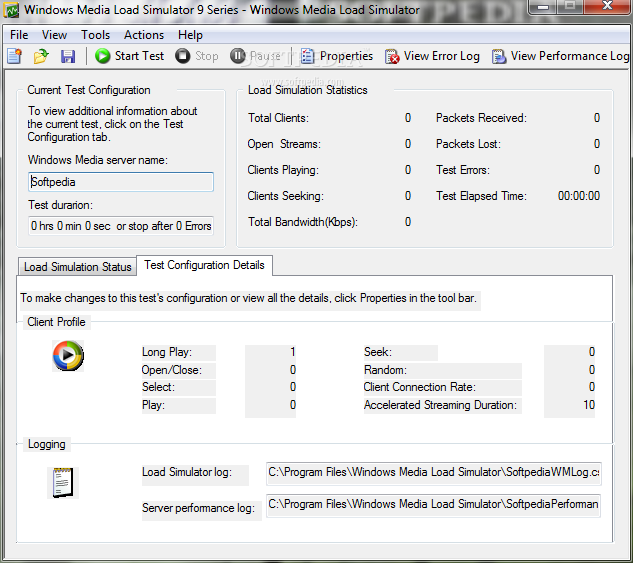633x563 pixels.
Task: Click the Windows Media Player Client Profile icon
Action: tap(68, 356)
